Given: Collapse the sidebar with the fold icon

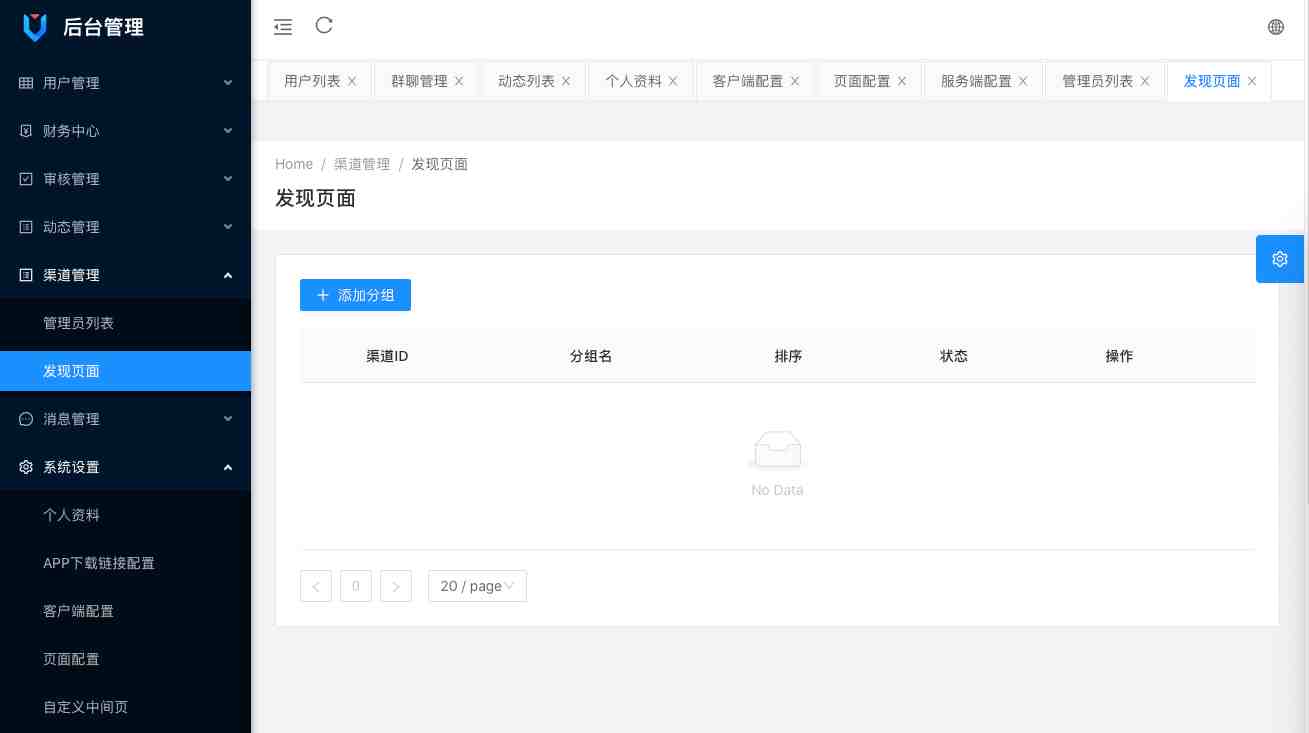Looking at the screenshot, I should click(x=283, y=27).
